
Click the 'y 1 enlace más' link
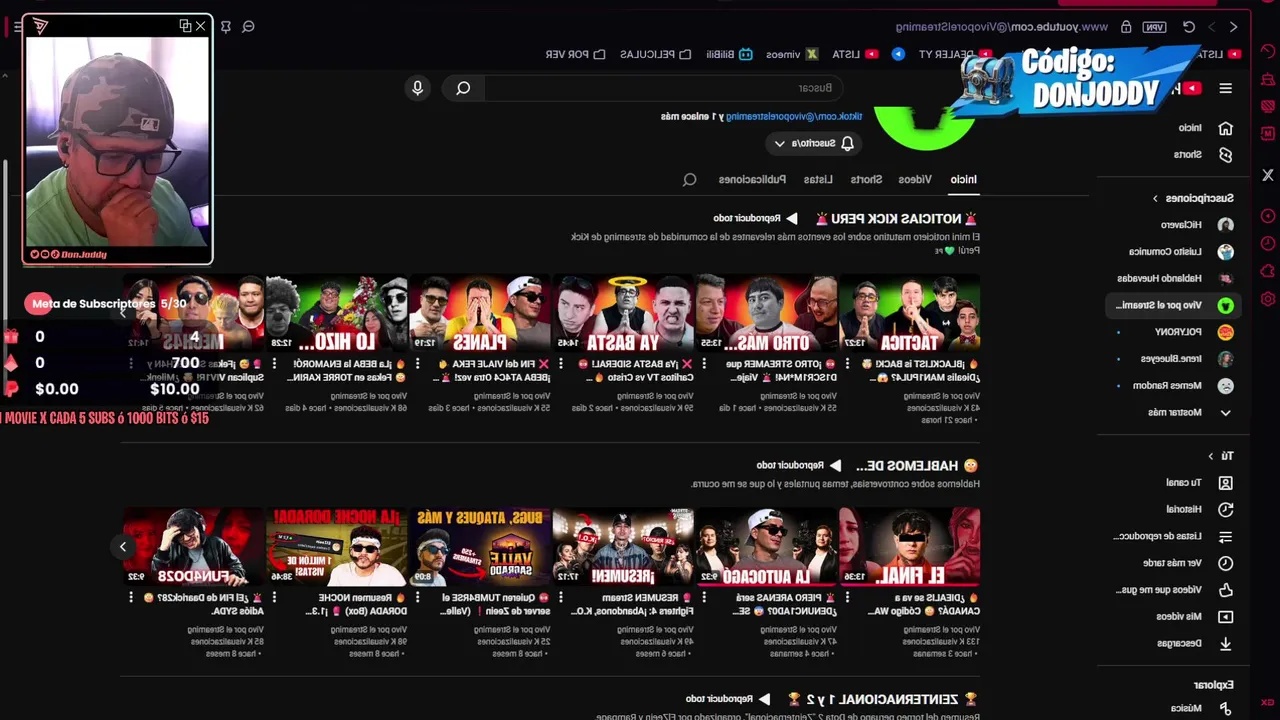(692, 117)
